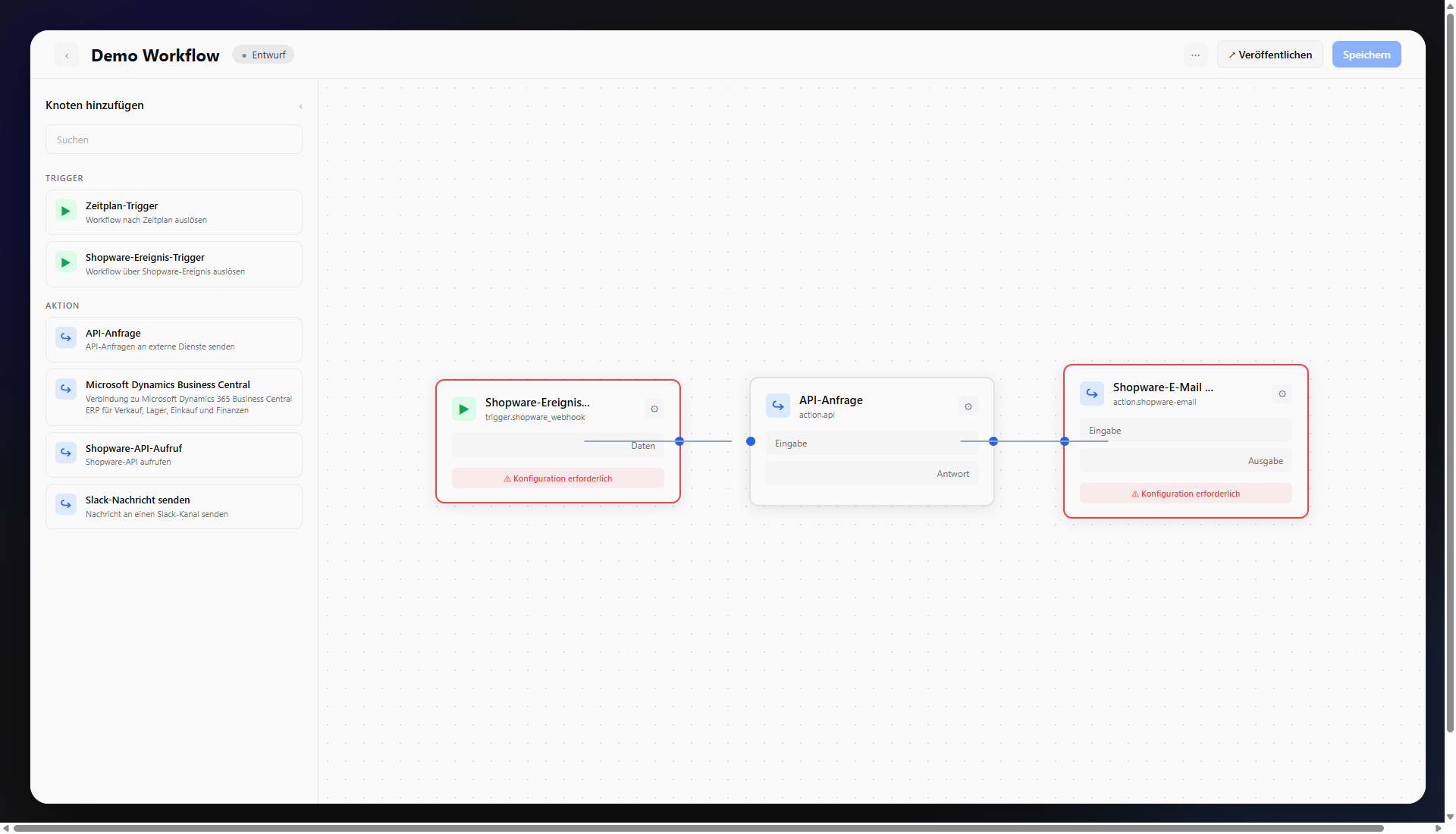Click the back arrow beside Demo Workflow
This screenshot has height=834, width=1456.
(67, 55)
